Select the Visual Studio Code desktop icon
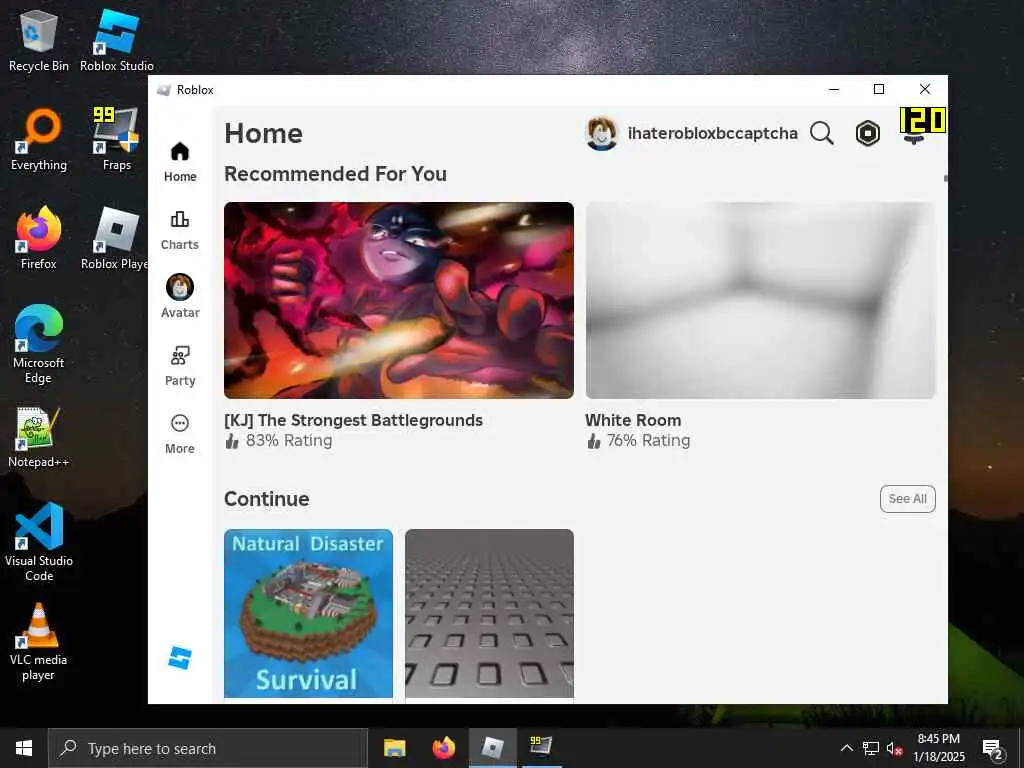The width and height of the screenshot is (1024, 768). 39,542
